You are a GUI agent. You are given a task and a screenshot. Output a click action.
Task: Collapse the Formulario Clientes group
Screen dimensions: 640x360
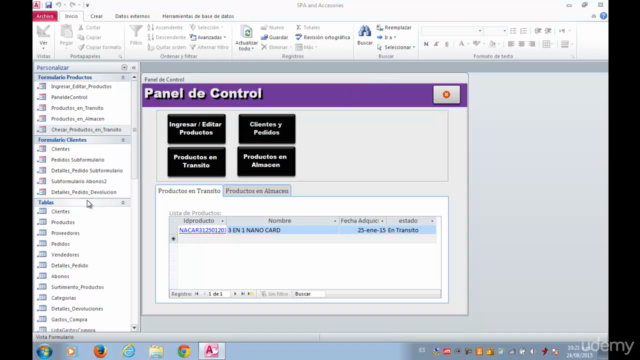123,140
